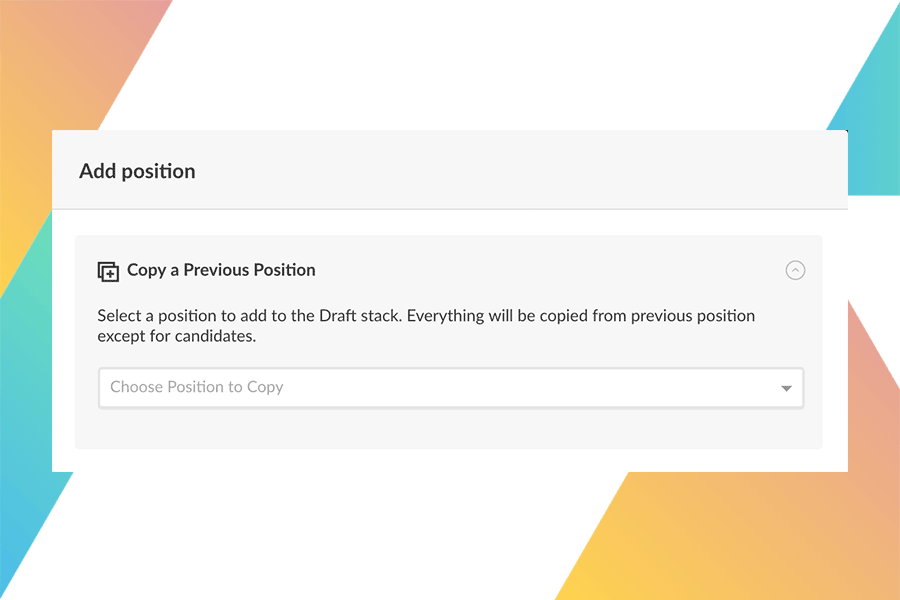This screenshot has width=900, height=600.
Task: Open the Choose Position to Copy dropdown
Action: coord(450,387)
